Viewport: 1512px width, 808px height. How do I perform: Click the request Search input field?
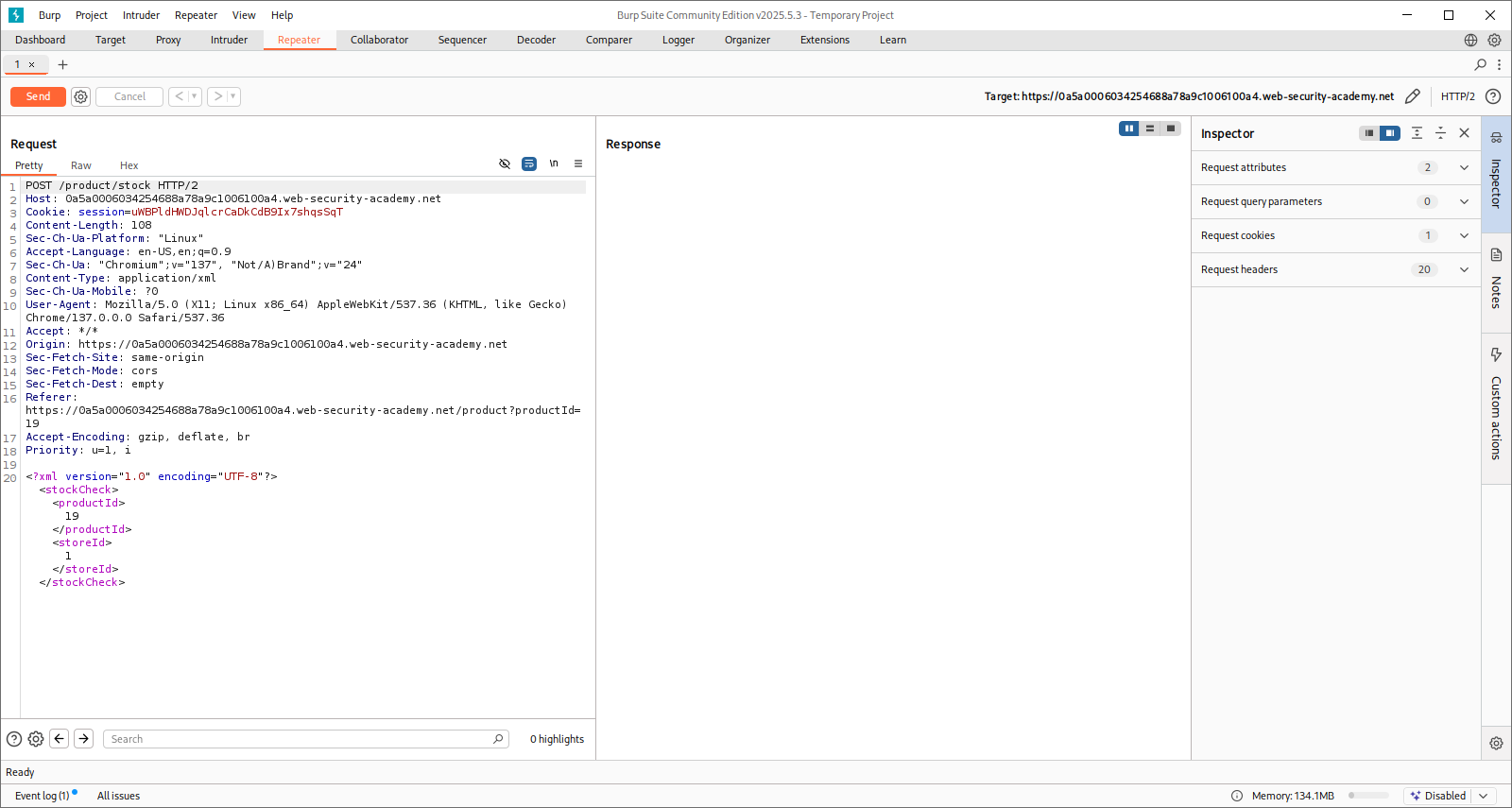[306, 739]
